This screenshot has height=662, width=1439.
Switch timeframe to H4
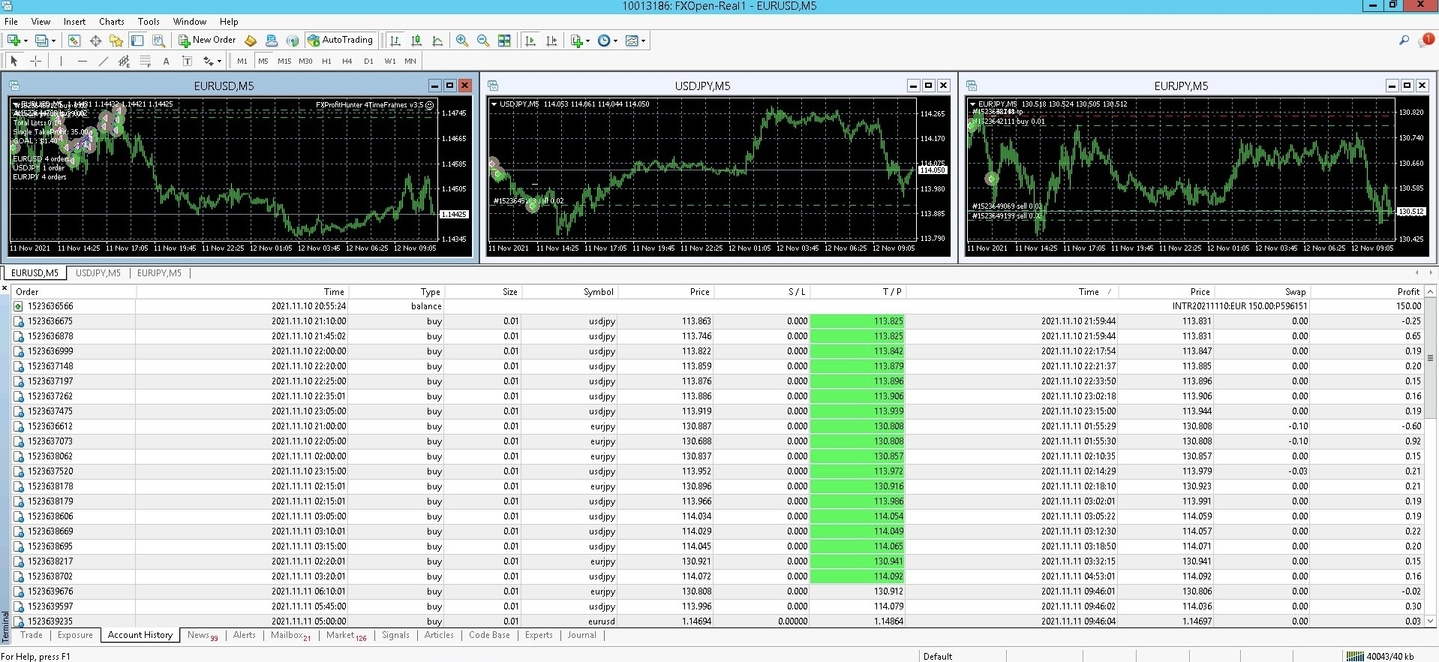pyautogui.click(x=347, y=61)
